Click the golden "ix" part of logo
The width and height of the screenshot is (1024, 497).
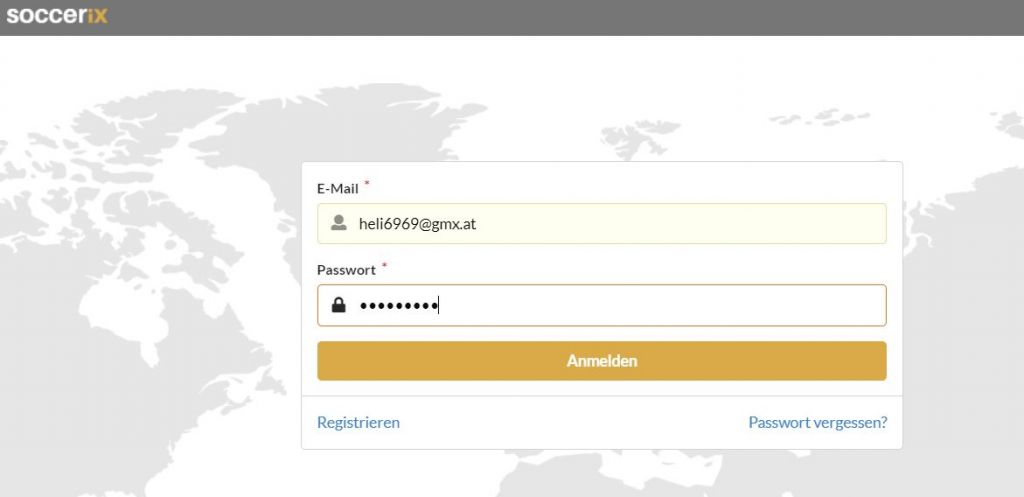tap(97, 15)
